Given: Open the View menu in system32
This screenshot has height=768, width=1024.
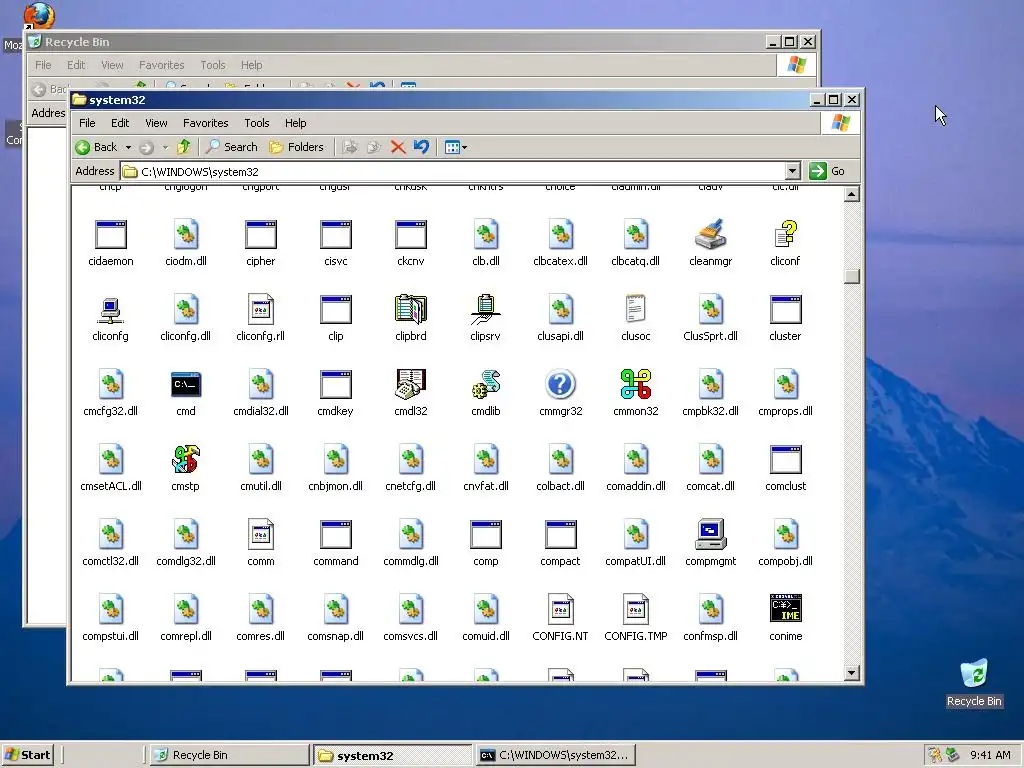Looking at the screenshot, I should pos(156,123).
